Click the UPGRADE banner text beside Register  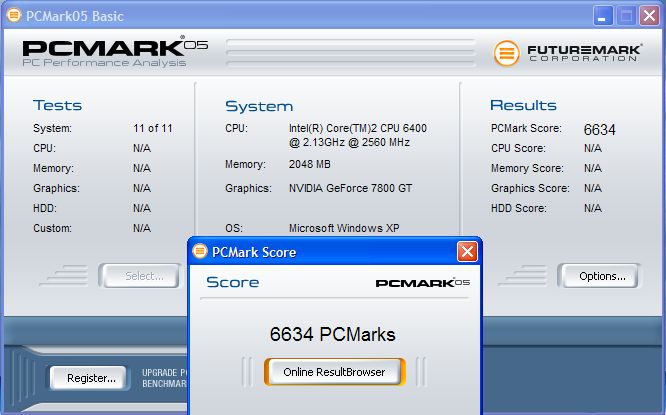click(165, 378)
